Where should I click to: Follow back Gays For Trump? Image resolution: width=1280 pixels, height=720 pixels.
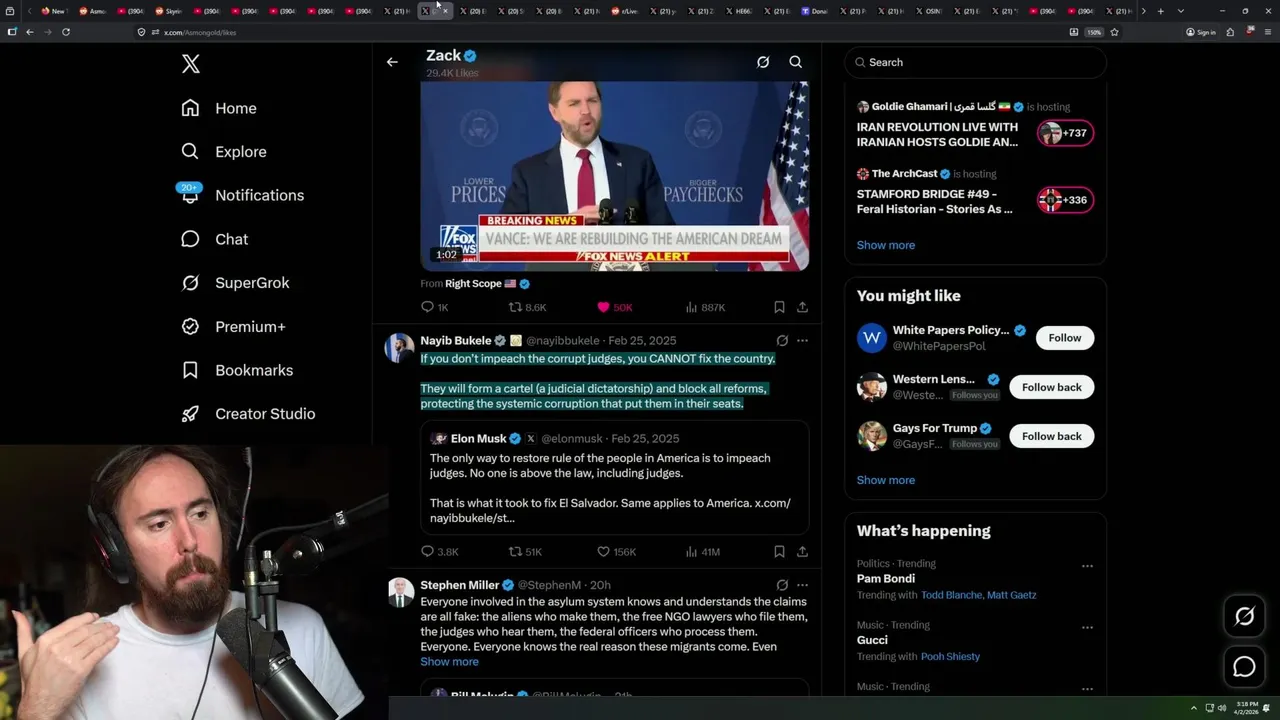click(1051, 436)
